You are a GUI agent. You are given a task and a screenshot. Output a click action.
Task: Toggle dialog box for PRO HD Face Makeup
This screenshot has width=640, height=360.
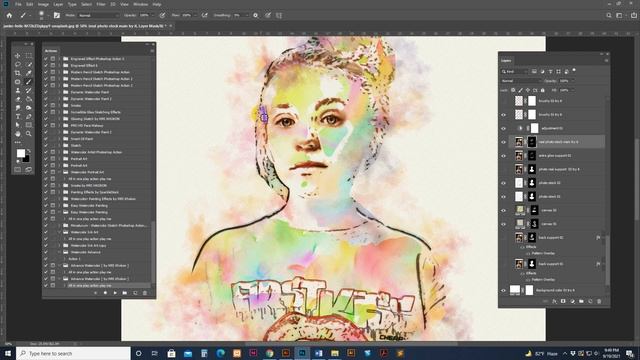[53, 125]
